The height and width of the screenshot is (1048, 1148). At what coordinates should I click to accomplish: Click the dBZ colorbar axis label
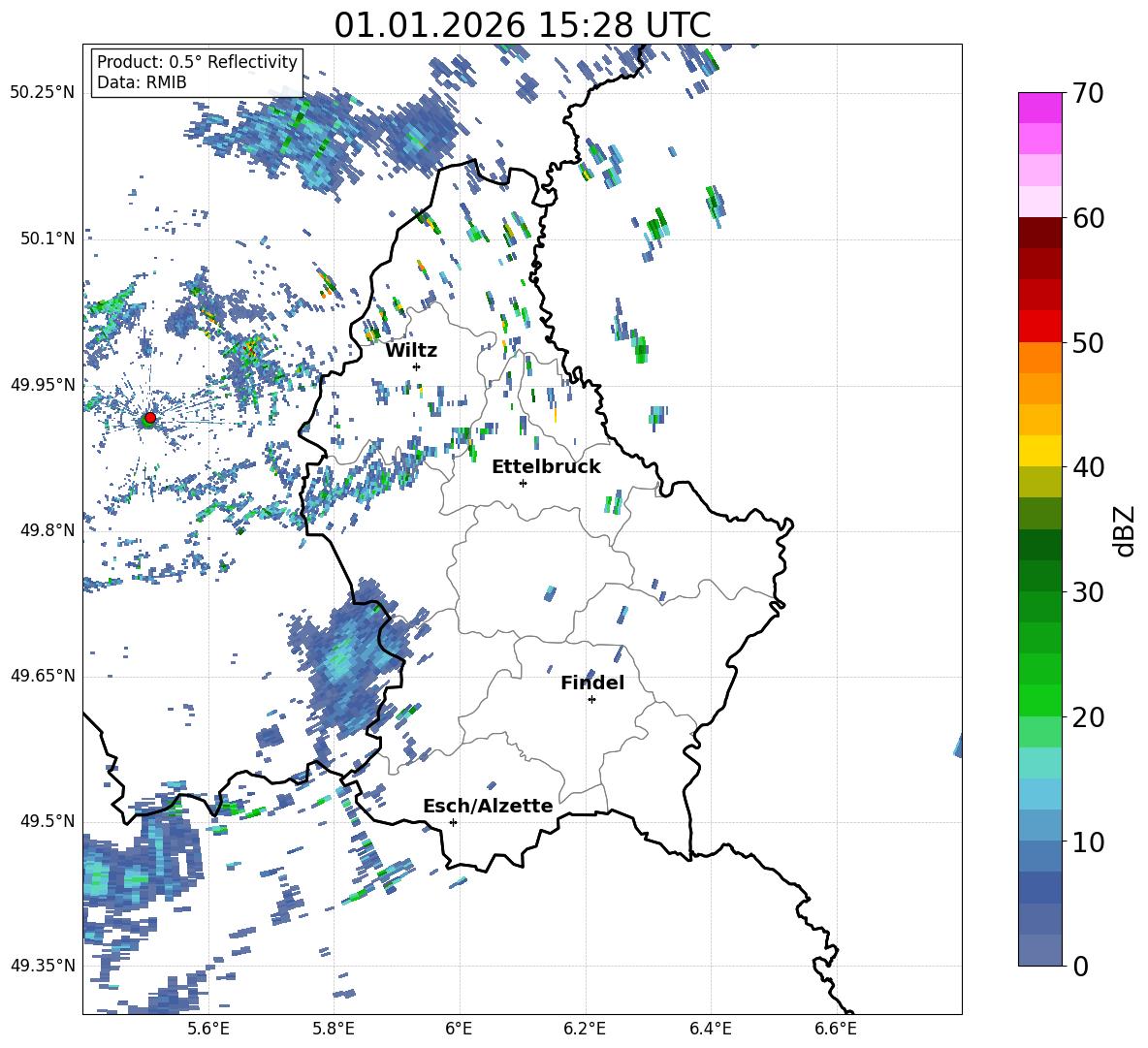(x=1126, y=530)
